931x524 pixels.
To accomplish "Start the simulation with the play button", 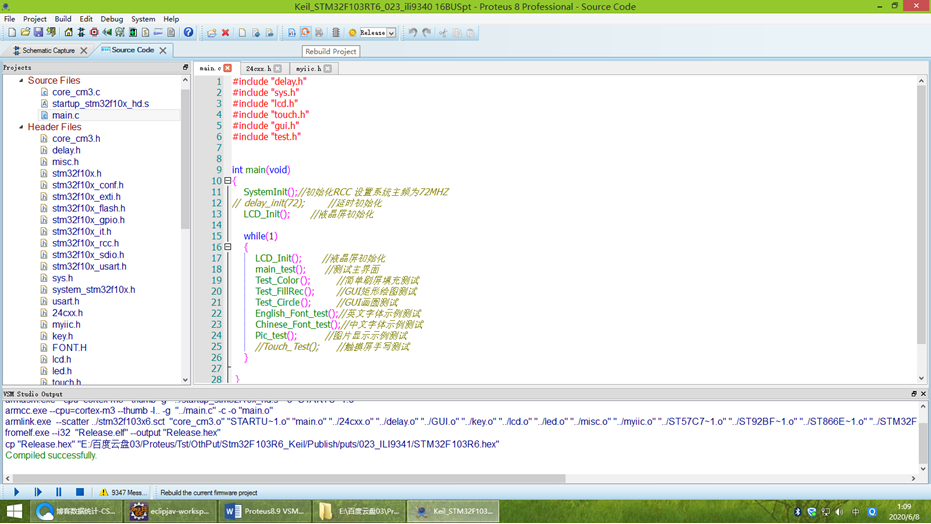I will (17, 492).
